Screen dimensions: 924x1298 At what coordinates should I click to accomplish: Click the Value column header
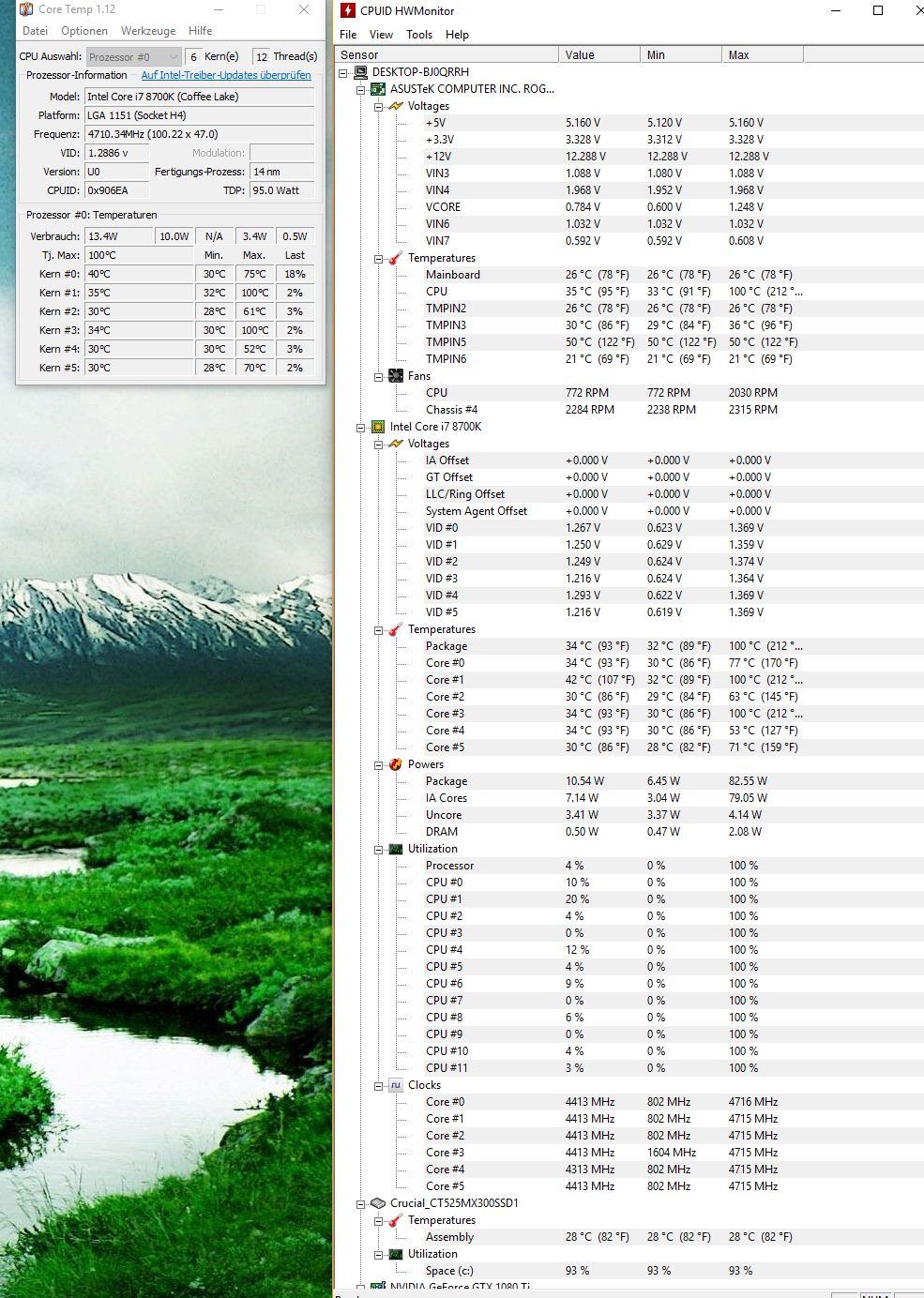pyautogui.click(x=599, y=54)
